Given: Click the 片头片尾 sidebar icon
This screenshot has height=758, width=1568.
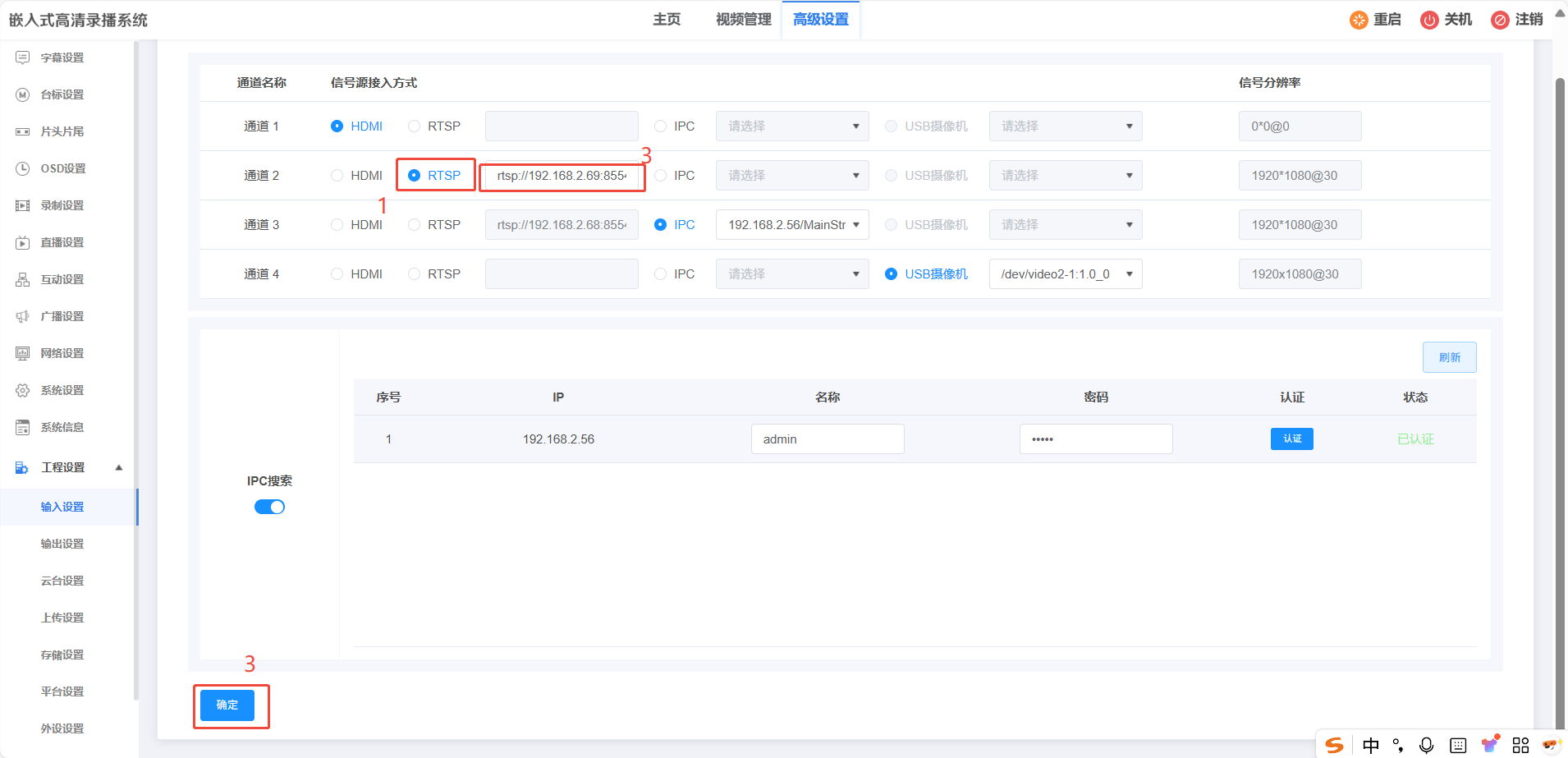Looking at the screenshot, I should [23, 131].
